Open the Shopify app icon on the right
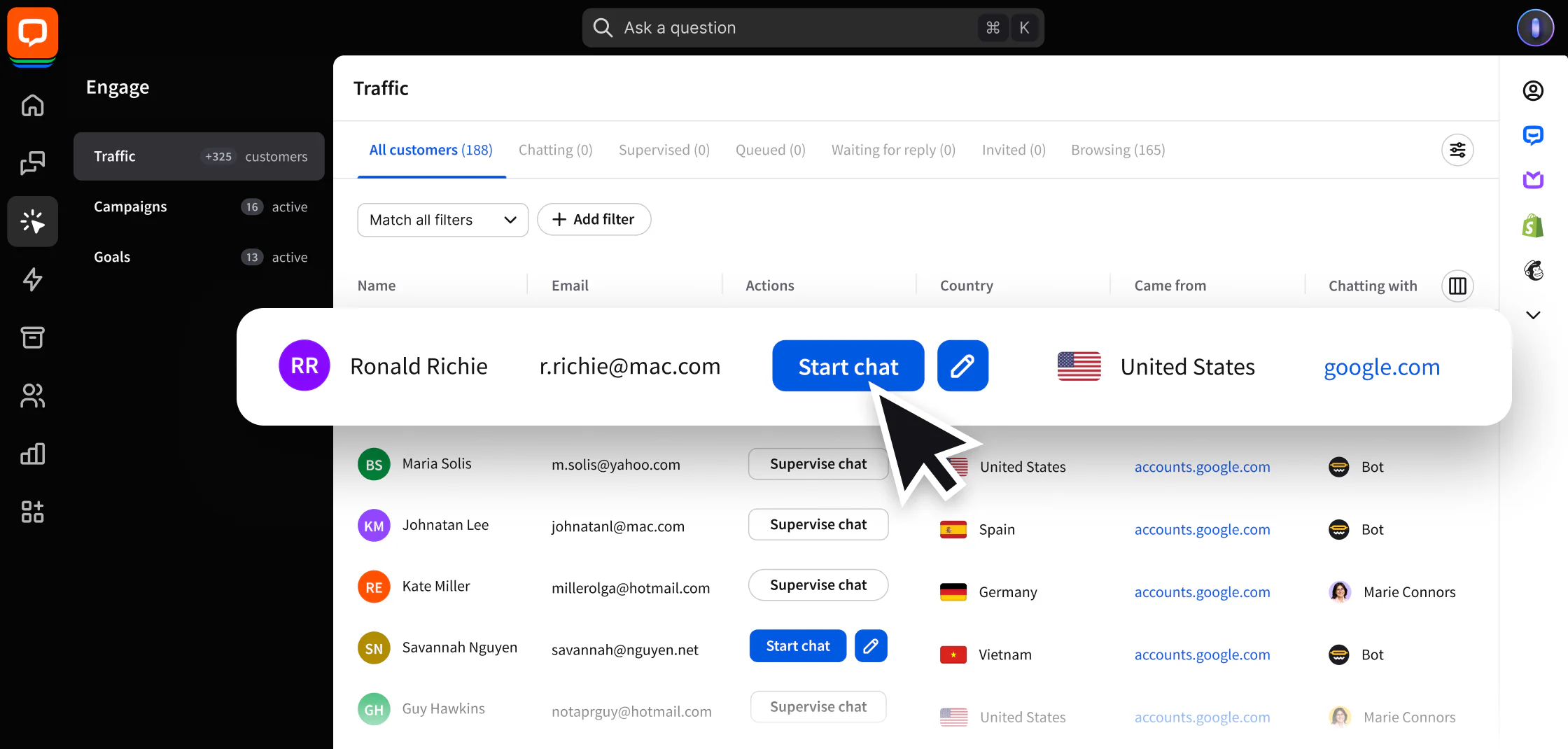 pos(1533,225)
